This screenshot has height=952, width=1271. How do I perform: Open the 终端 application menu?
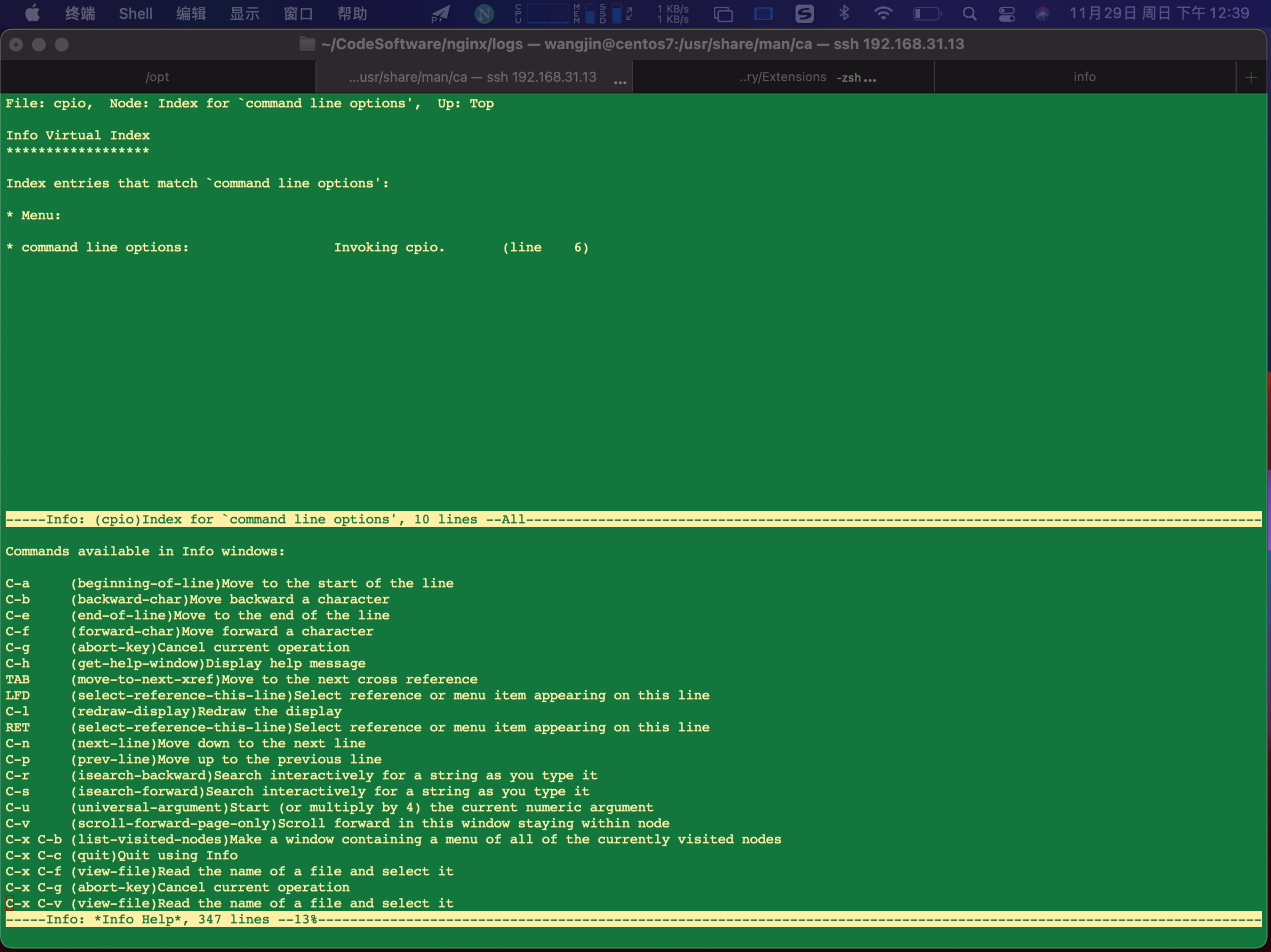pyautogui.click(x=80, y=13)
